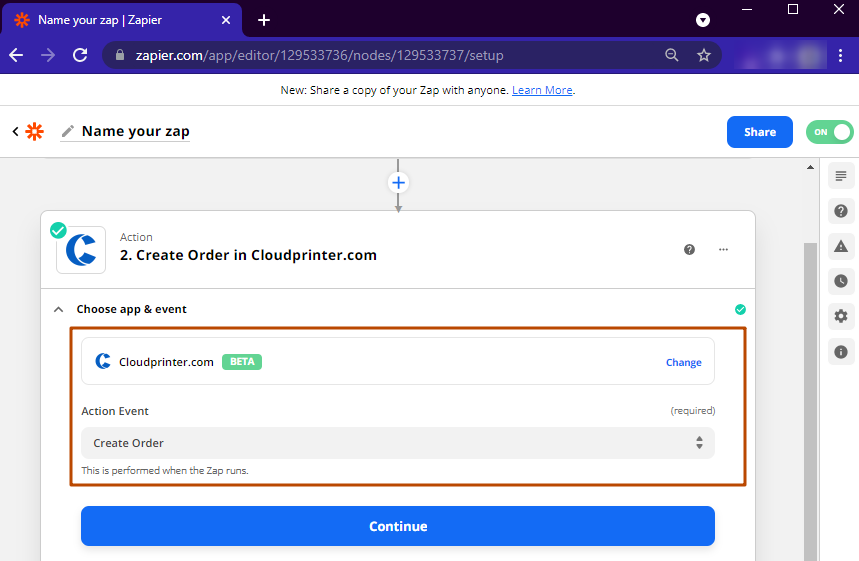Click the Action Event label
Viewport: 859px width, 561px height.
(x=115, y=411)
